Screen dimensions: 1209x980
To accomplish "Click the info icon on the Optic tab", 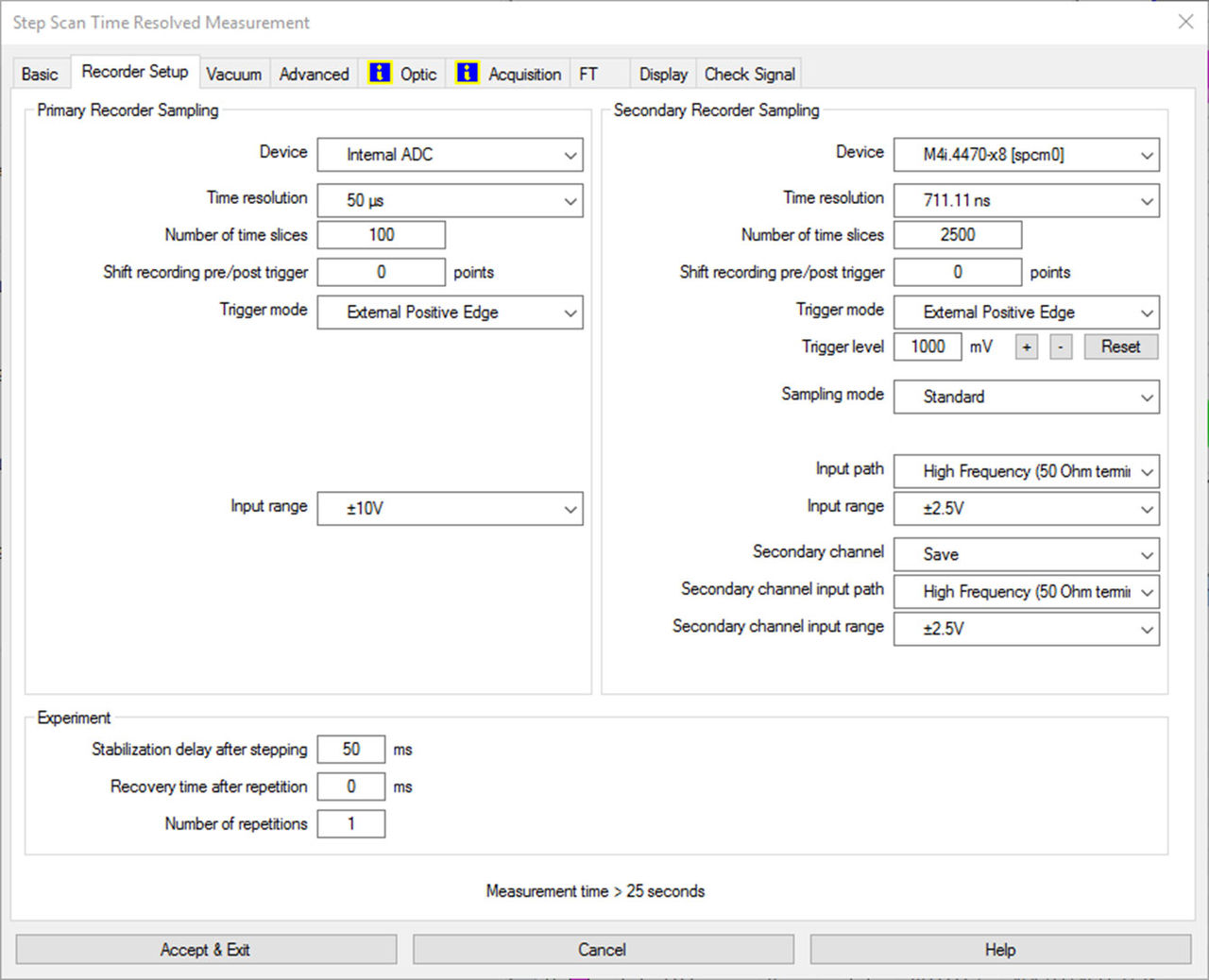I will (380, 73).
